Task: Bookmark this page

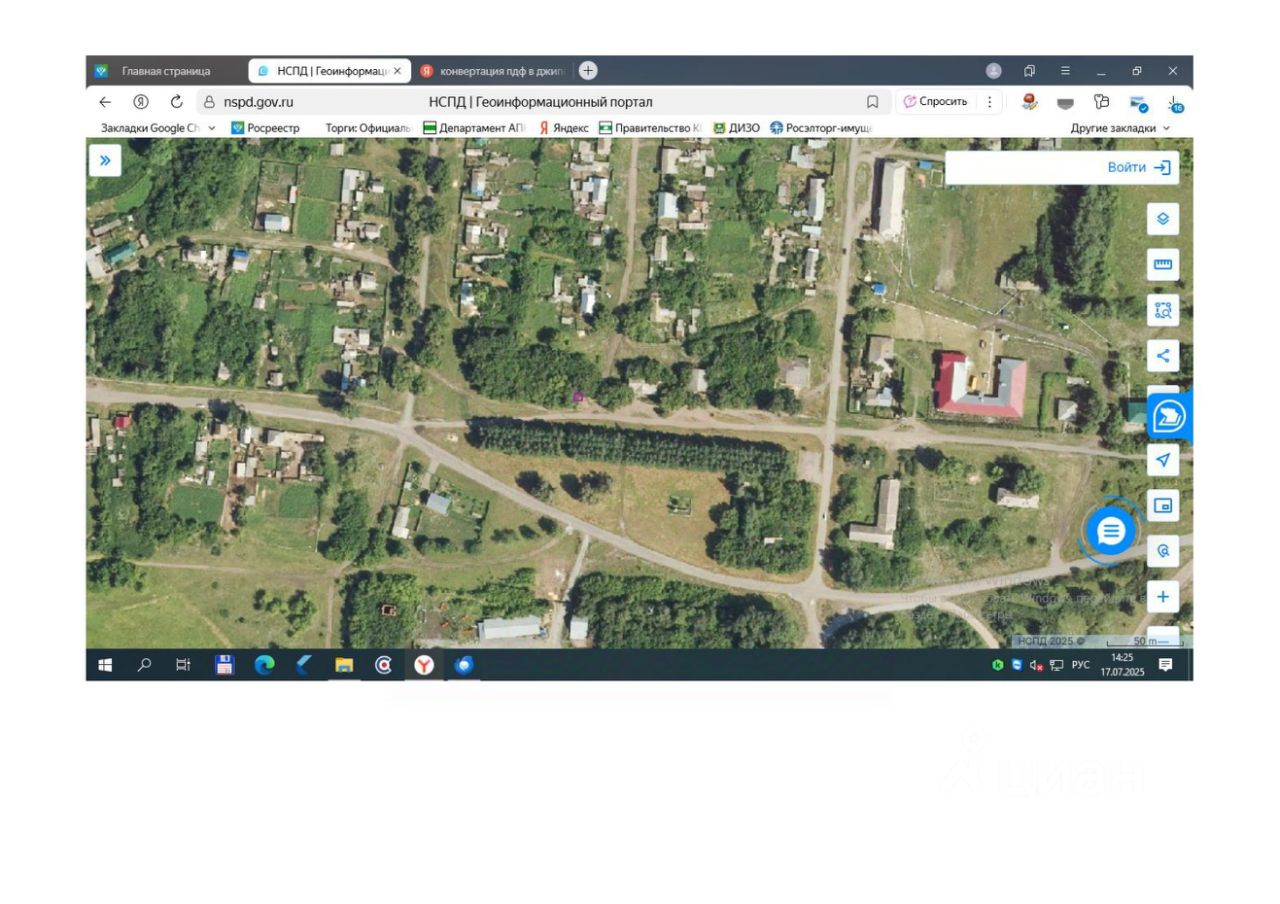Action: [872, 102]
